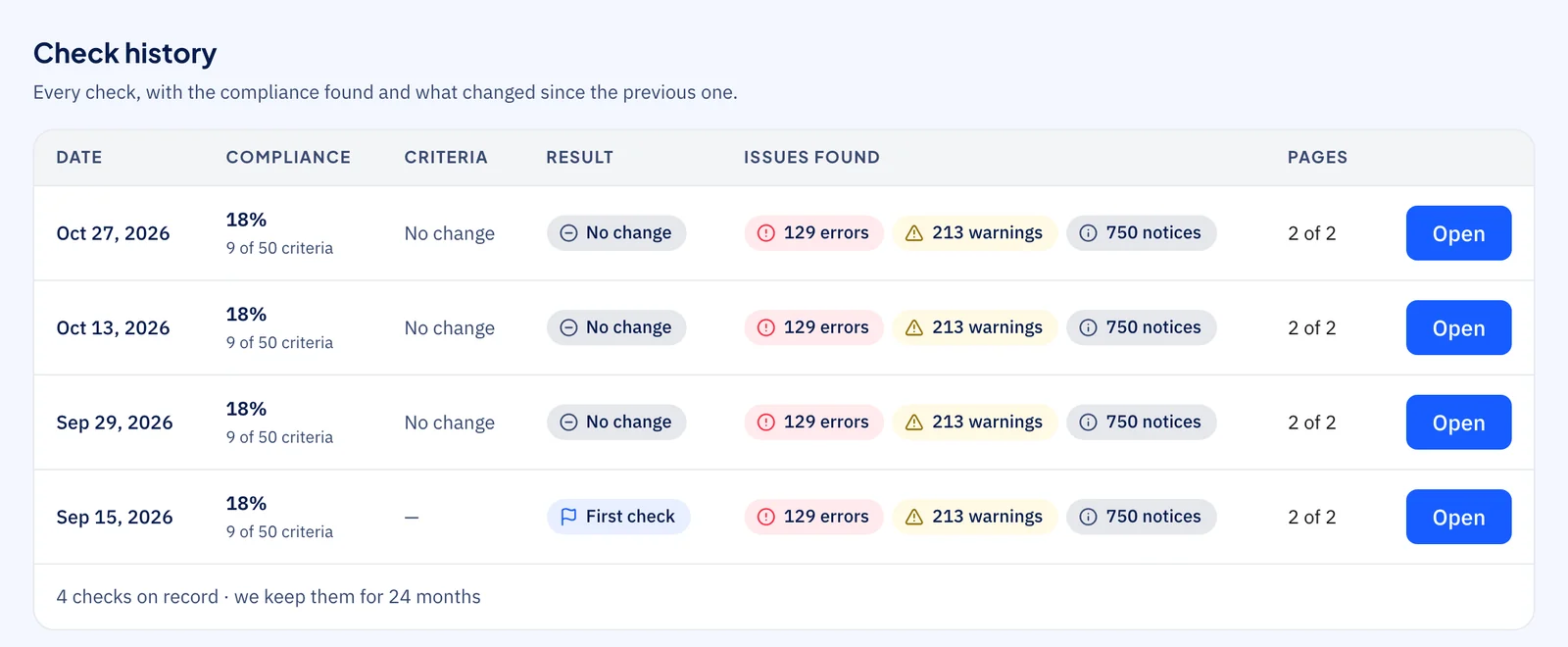Click 9 of 50 criteria in Sep 15 row

pos(279,532)
